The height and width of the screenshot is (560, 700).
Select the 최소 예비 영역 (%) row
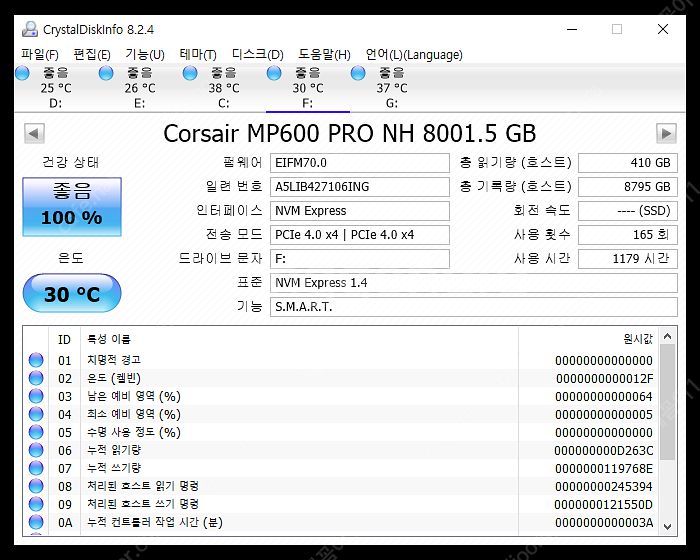coord(341,414)
